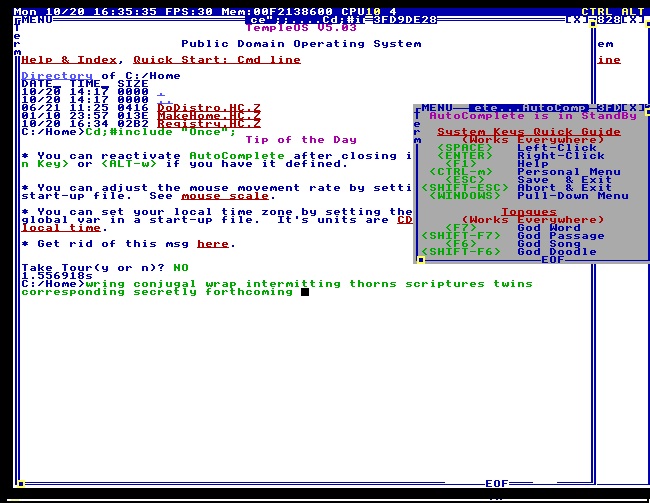Click the EOF marker in AutoComplete window
This screenshot has height=503, width=650.
[553, 260]
